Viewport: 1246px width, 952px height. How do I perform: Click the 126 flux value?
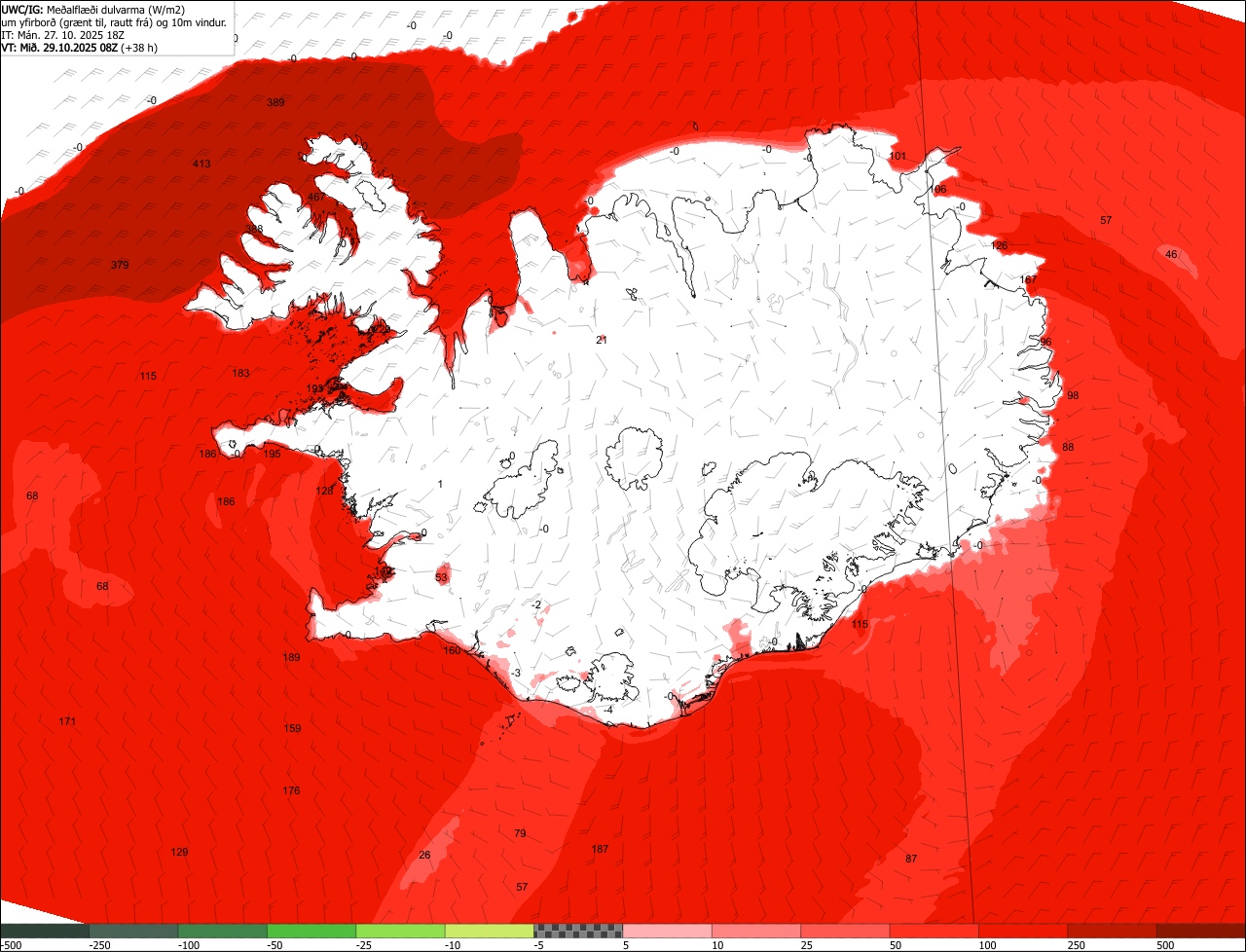(1000, 245)
